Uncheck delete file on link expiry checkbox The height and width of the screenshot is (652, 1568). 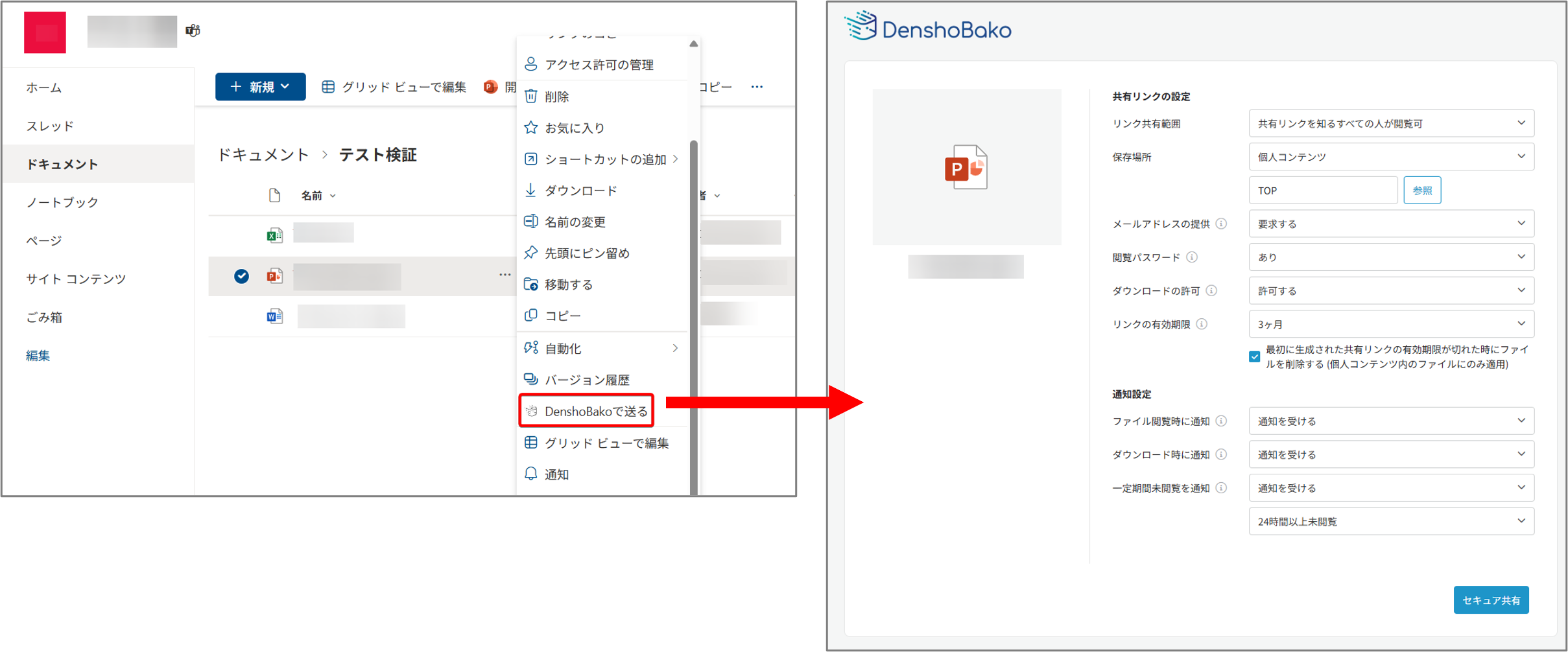1254,357
